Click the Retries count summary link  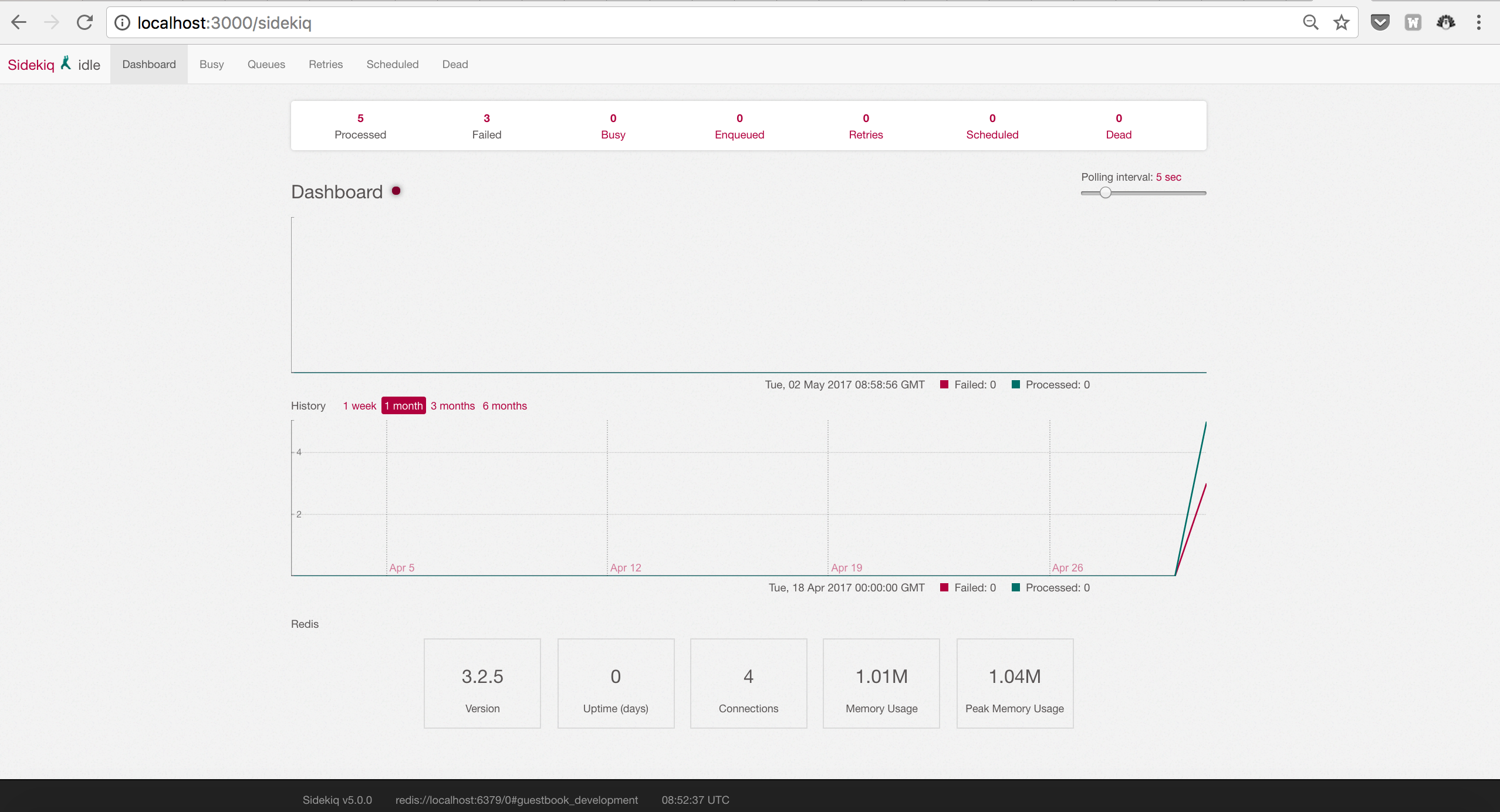[x=866, y=126]
